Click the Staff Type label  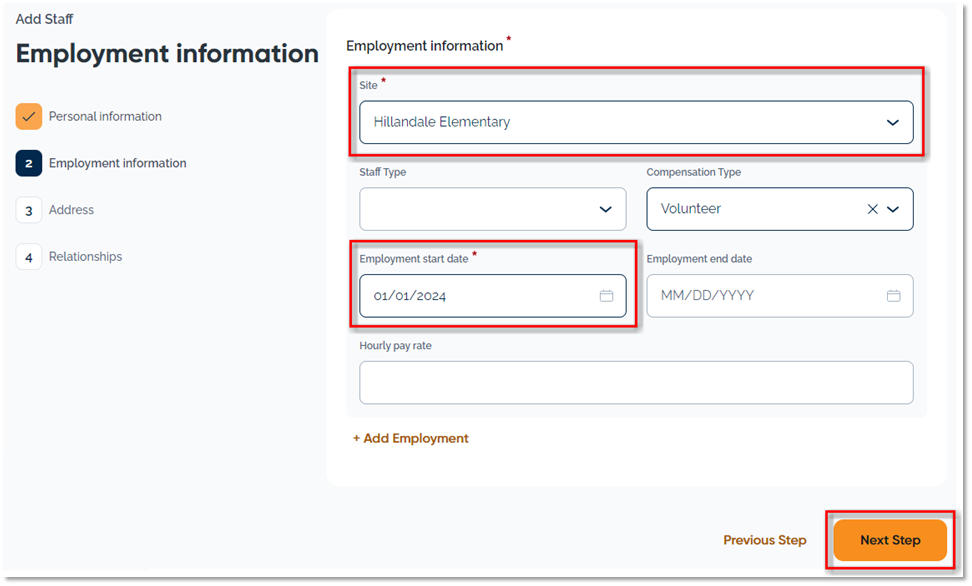[382, 172]
